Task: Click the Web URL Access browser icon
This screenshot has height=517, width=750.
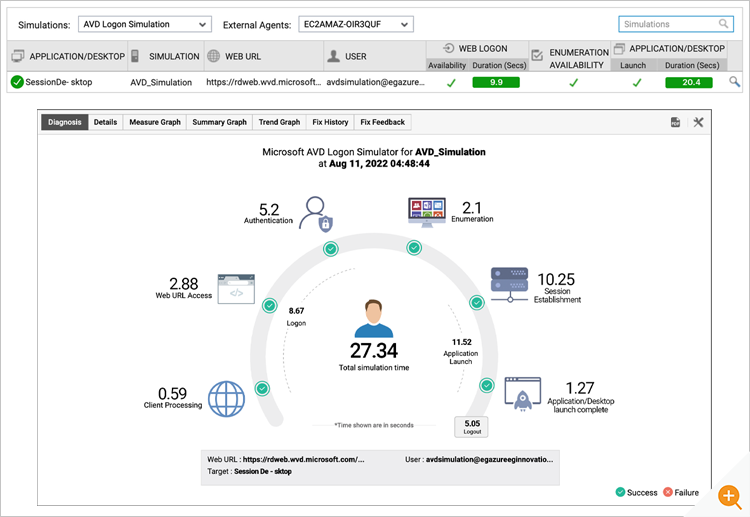Action: (x=236, y=289)
